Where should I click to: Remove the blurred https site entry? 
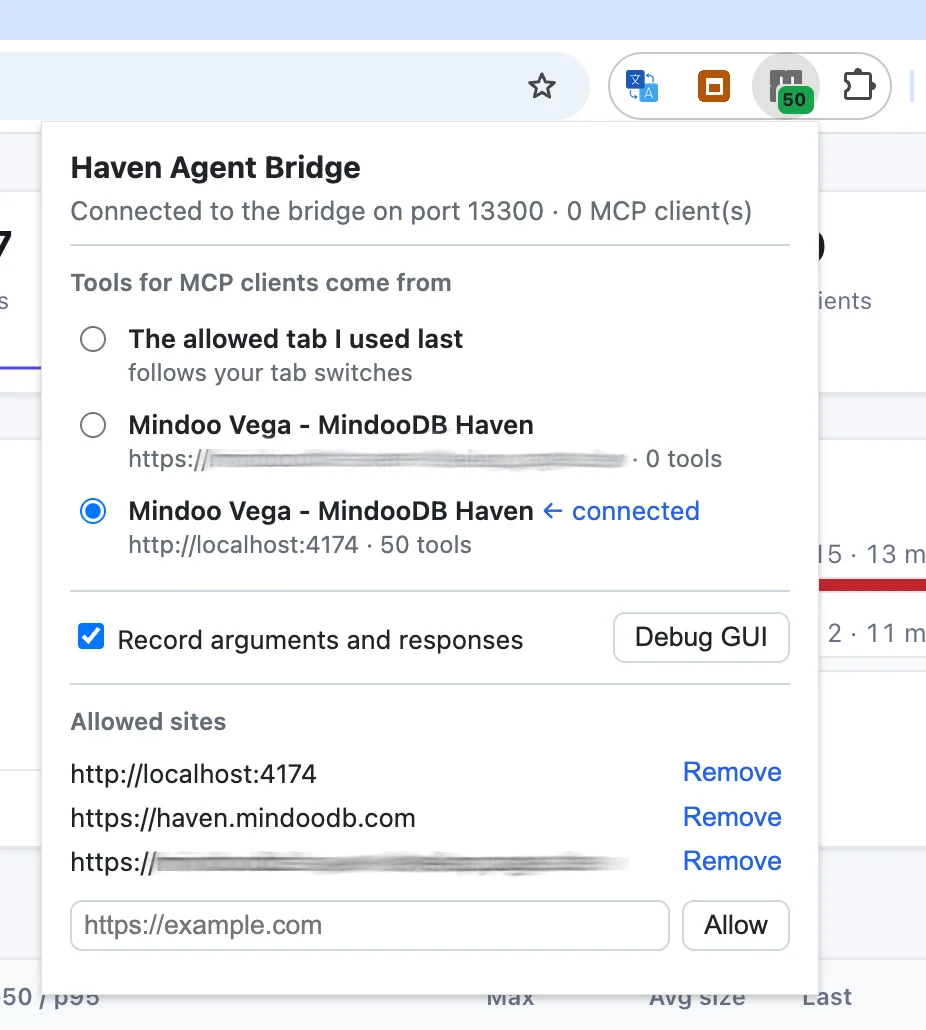pos(732,861)
